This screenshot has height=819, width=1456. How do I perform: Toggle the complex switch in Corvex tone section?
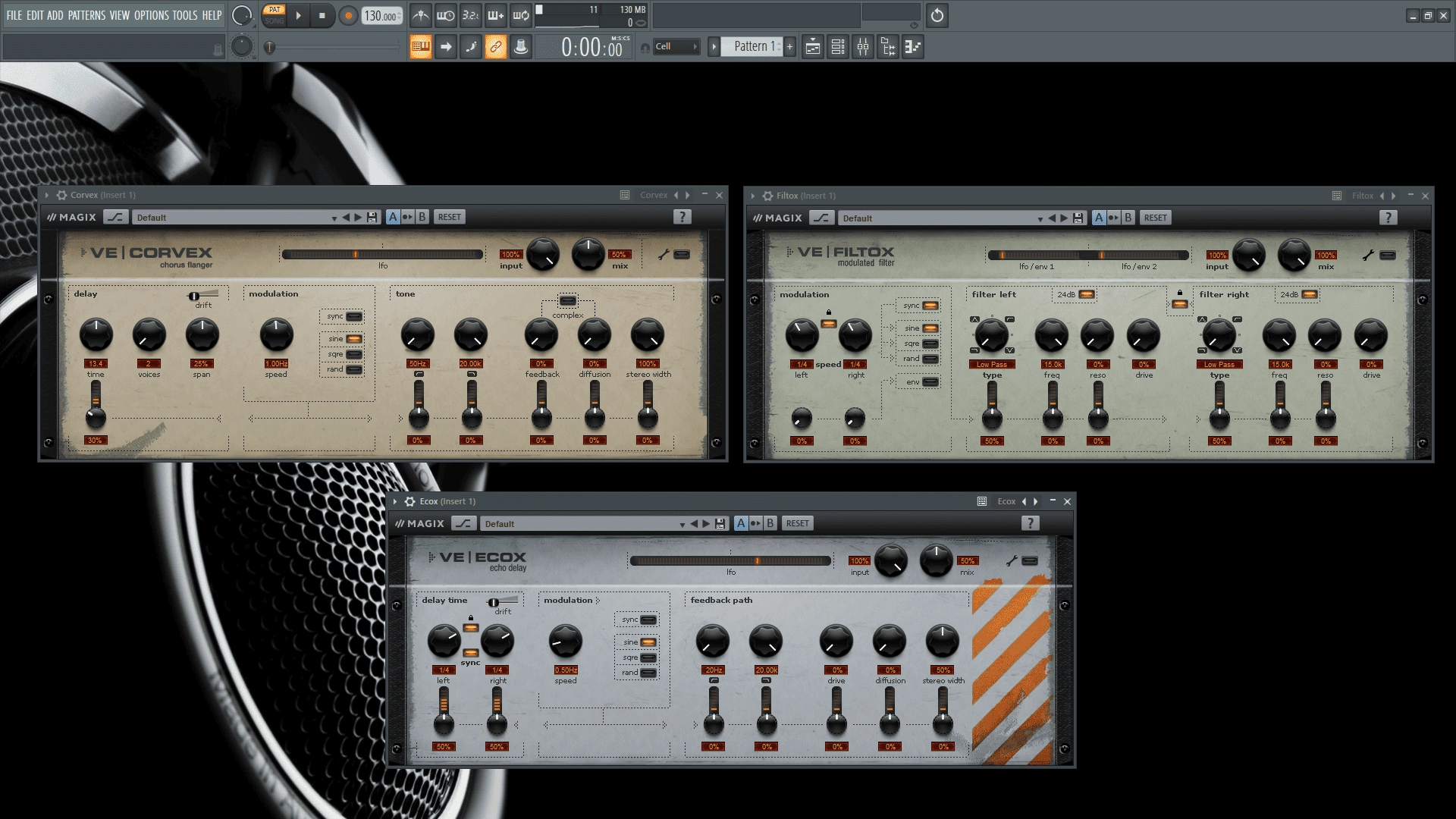coord(568,301)
